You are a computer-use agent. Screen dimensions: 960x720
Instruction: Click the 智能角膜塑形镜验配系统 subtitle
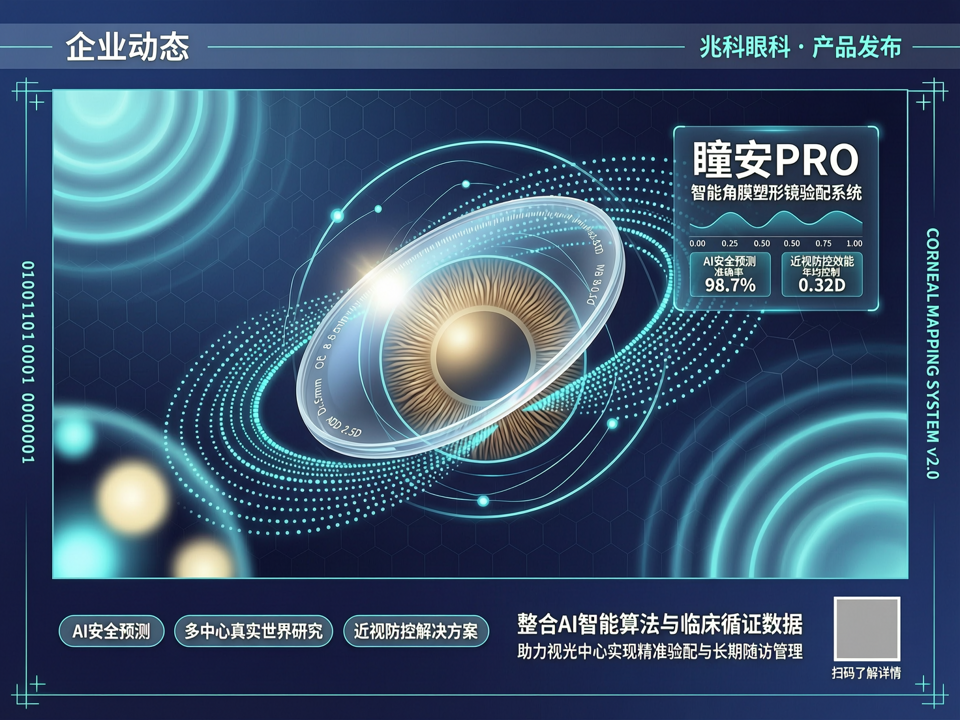pos(776,193)
